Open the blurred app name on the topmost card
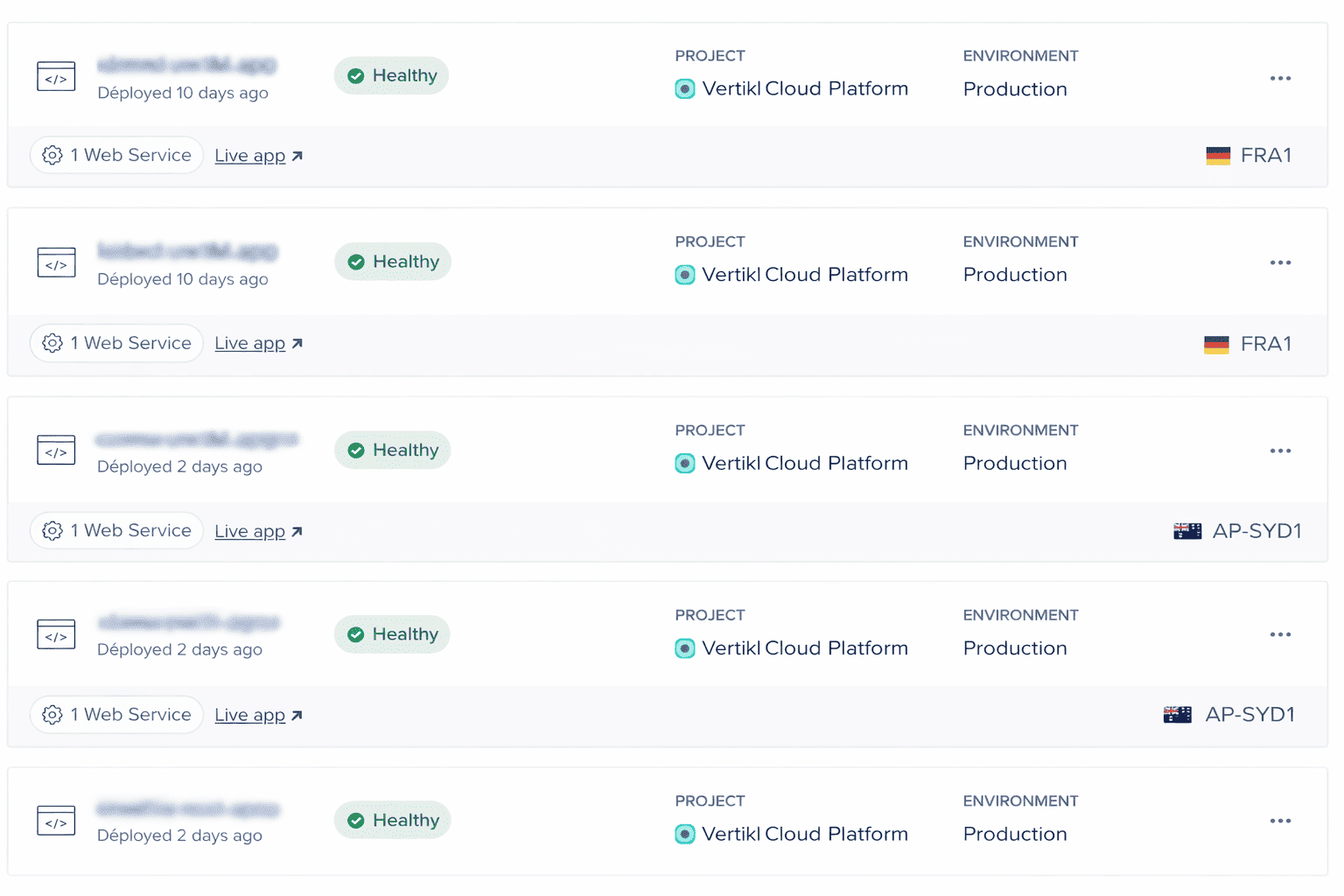 (x=186, y=65)
